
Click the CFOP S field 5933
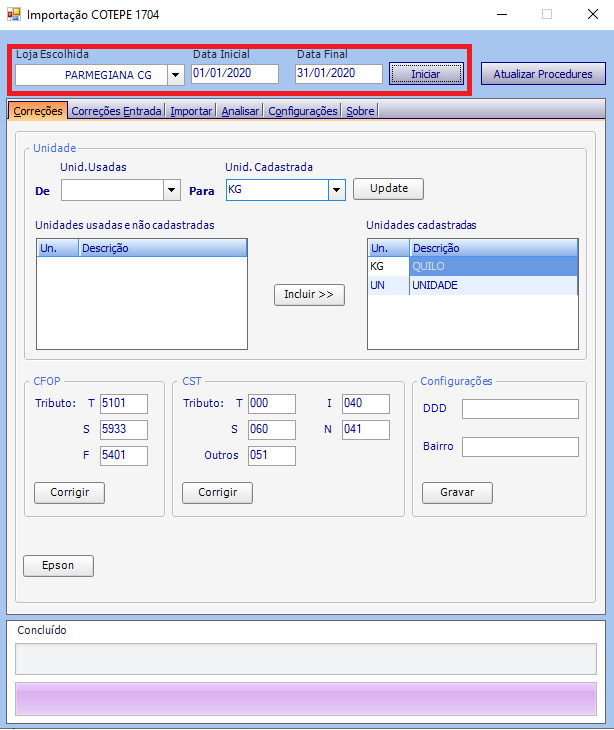(x=124, y=429)
